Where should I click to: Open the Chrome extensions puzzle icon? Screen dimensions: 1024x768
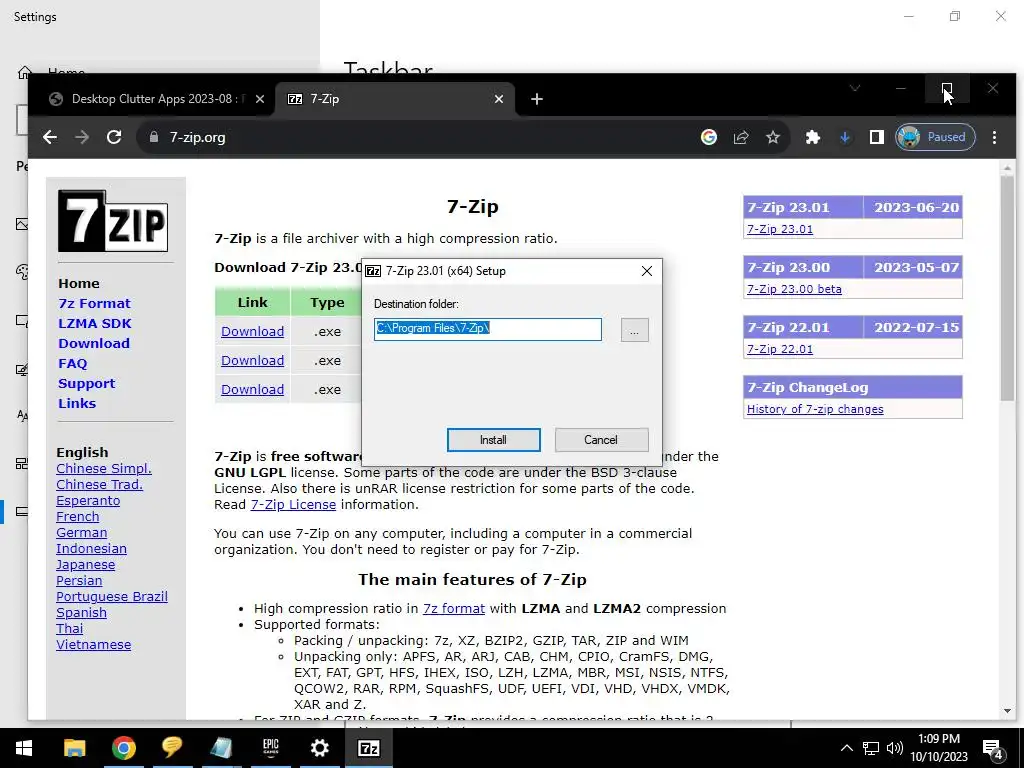[812, 137]
